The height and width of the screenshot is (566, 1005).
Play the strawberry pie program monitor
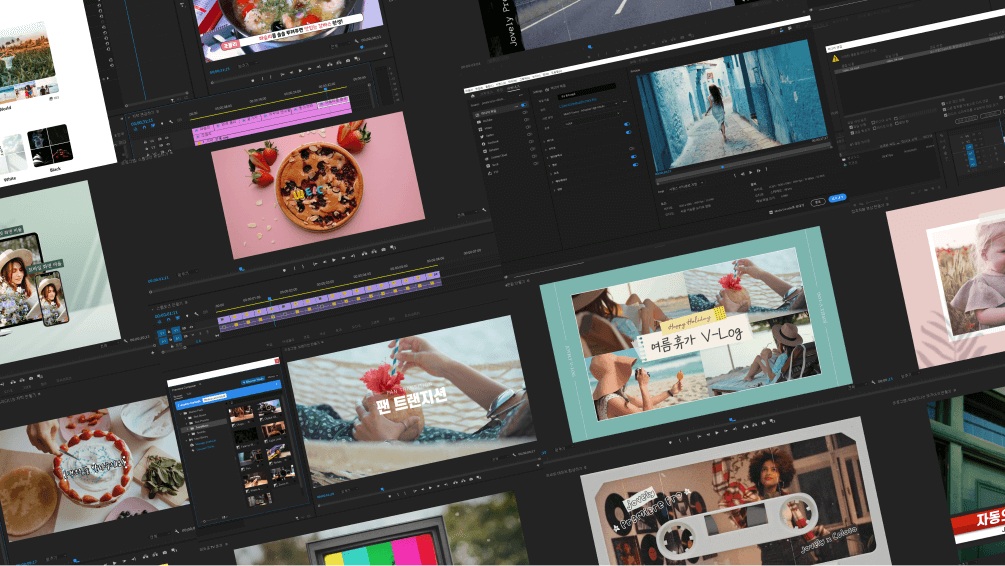334,260
